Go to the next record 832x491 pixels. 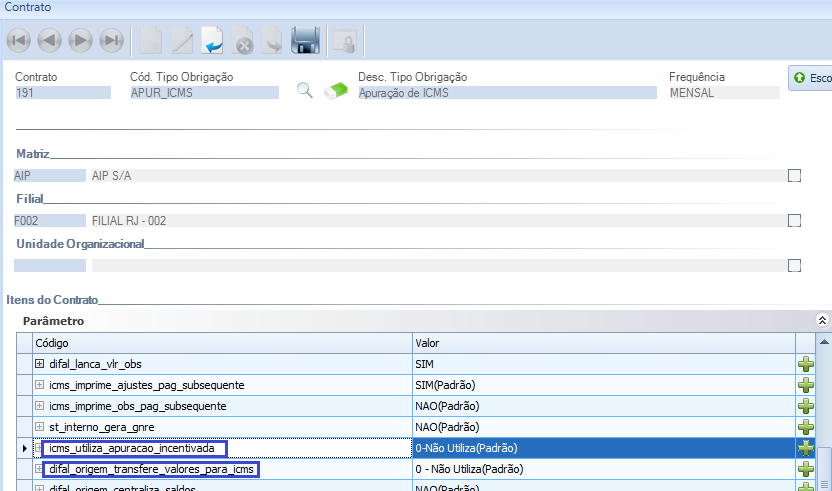[81, 41]
